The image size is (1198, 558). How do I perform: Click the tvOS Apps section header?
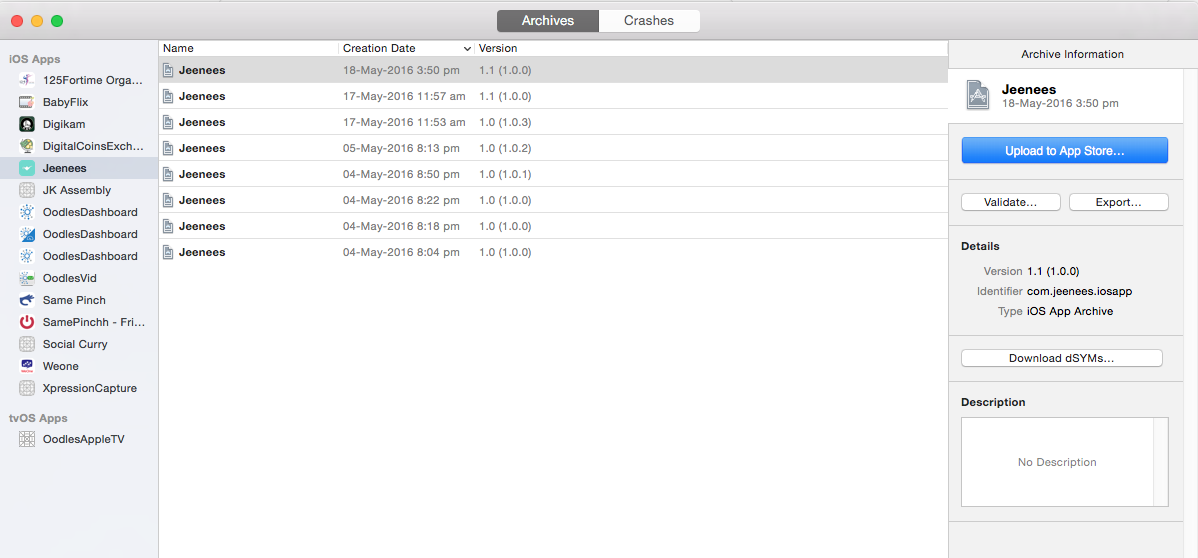tap(38, 418)
